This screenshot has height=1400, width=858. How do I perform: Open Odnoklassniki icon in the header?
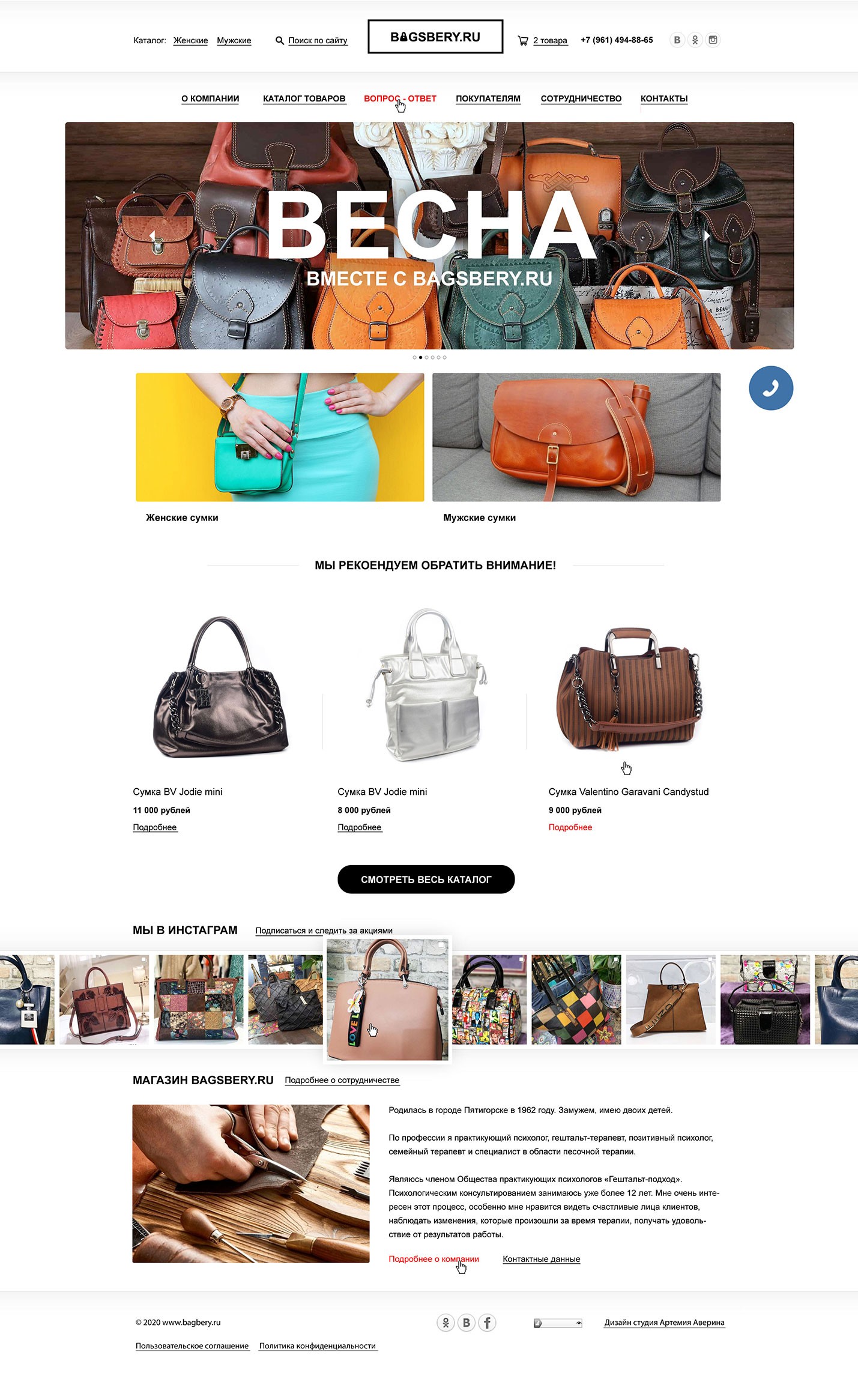tap(695, 40)
